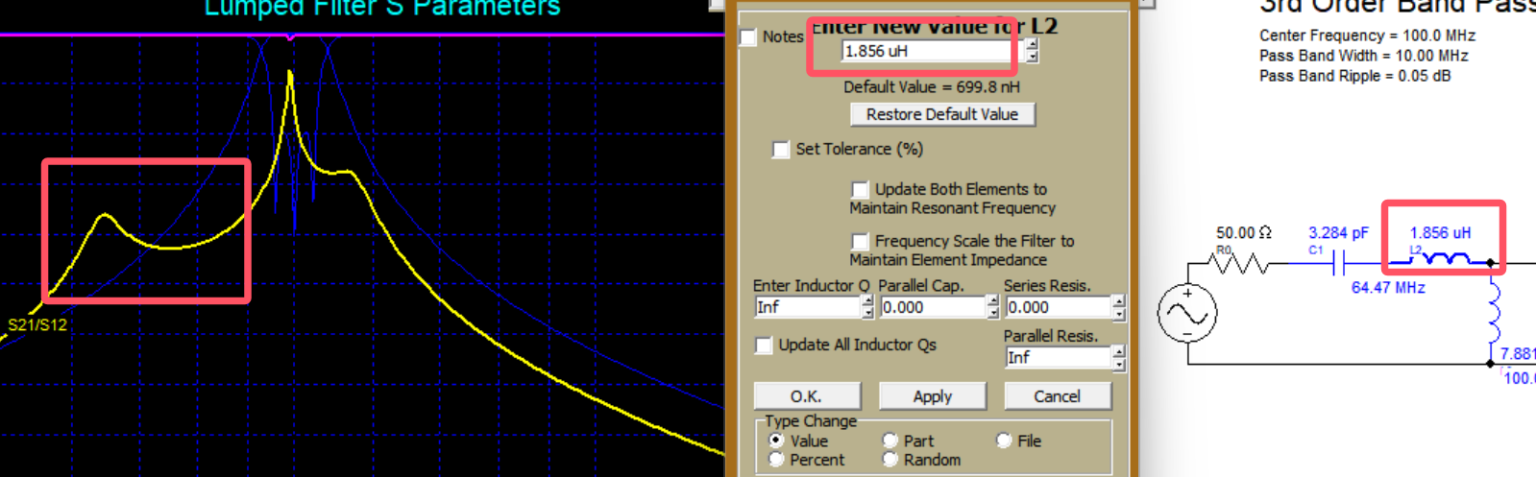
Task: Check Update All Inductor Qs
Action: click(764, 345)
